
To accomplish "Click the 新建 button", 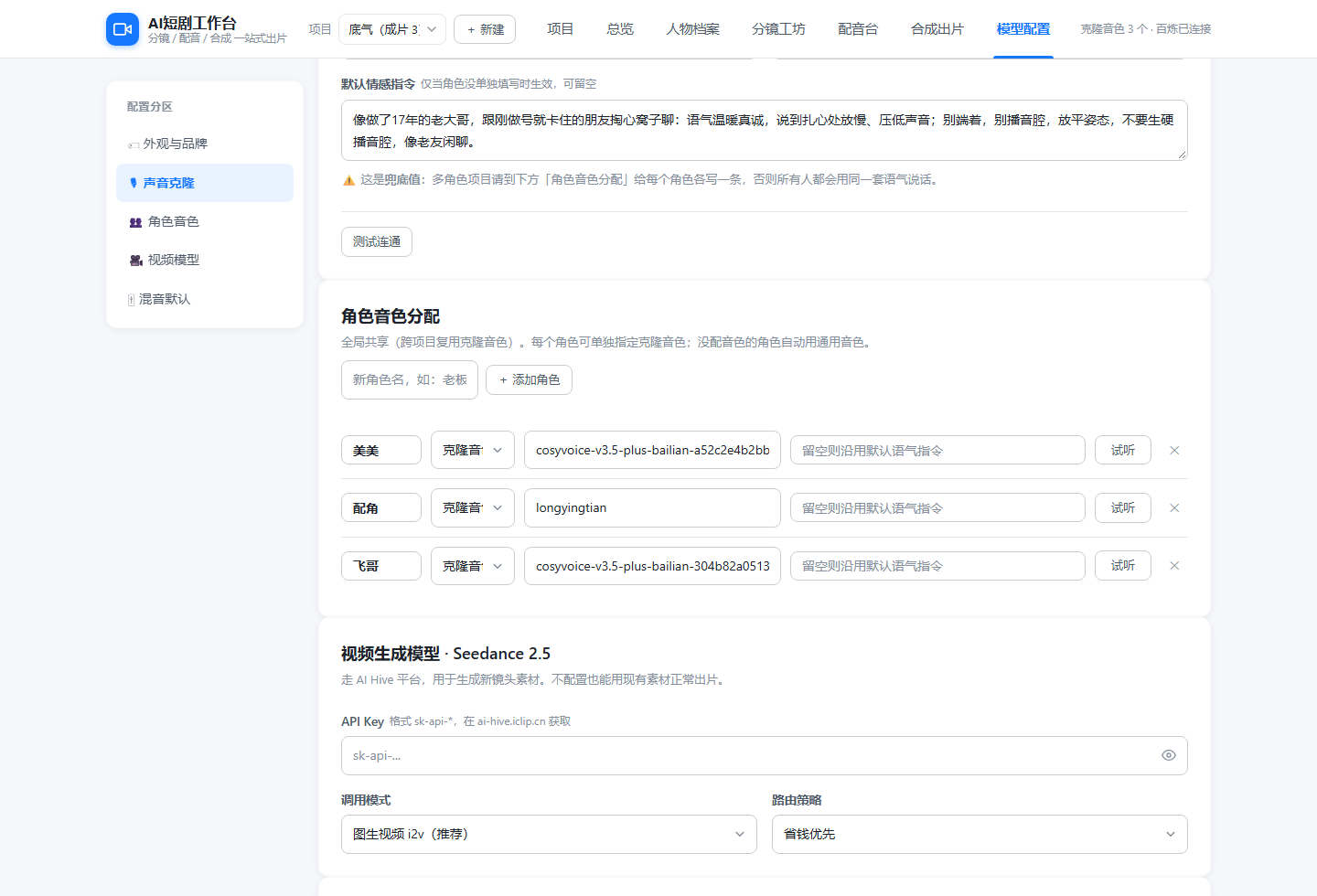I will tap(485, 29).
